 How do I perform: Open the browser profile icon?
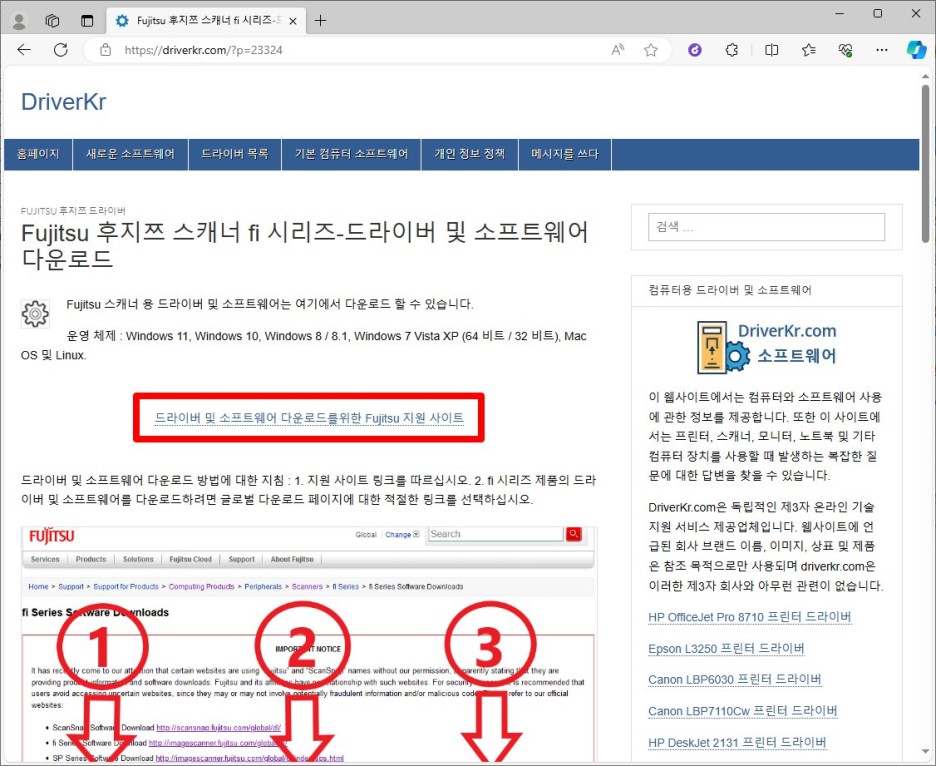click(19, 21)
